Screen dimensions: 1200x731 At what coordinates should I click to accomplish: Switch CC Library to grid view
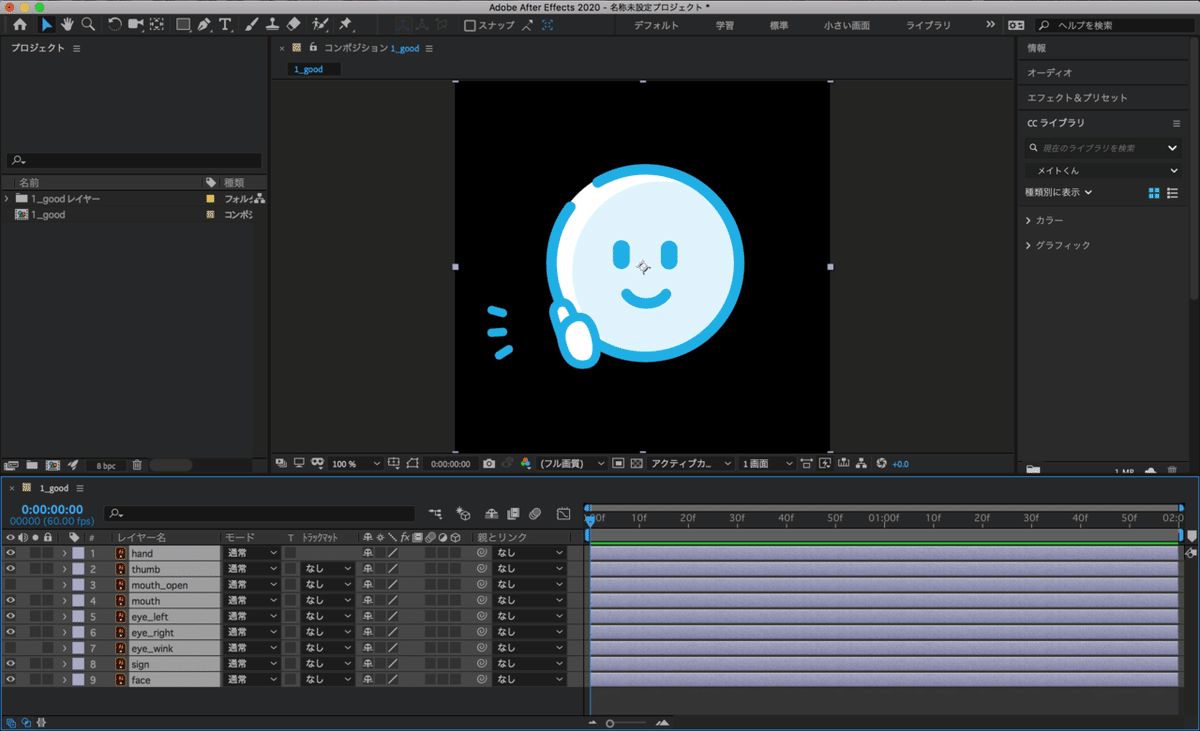pyautogui.click(x=1154, y=193)
